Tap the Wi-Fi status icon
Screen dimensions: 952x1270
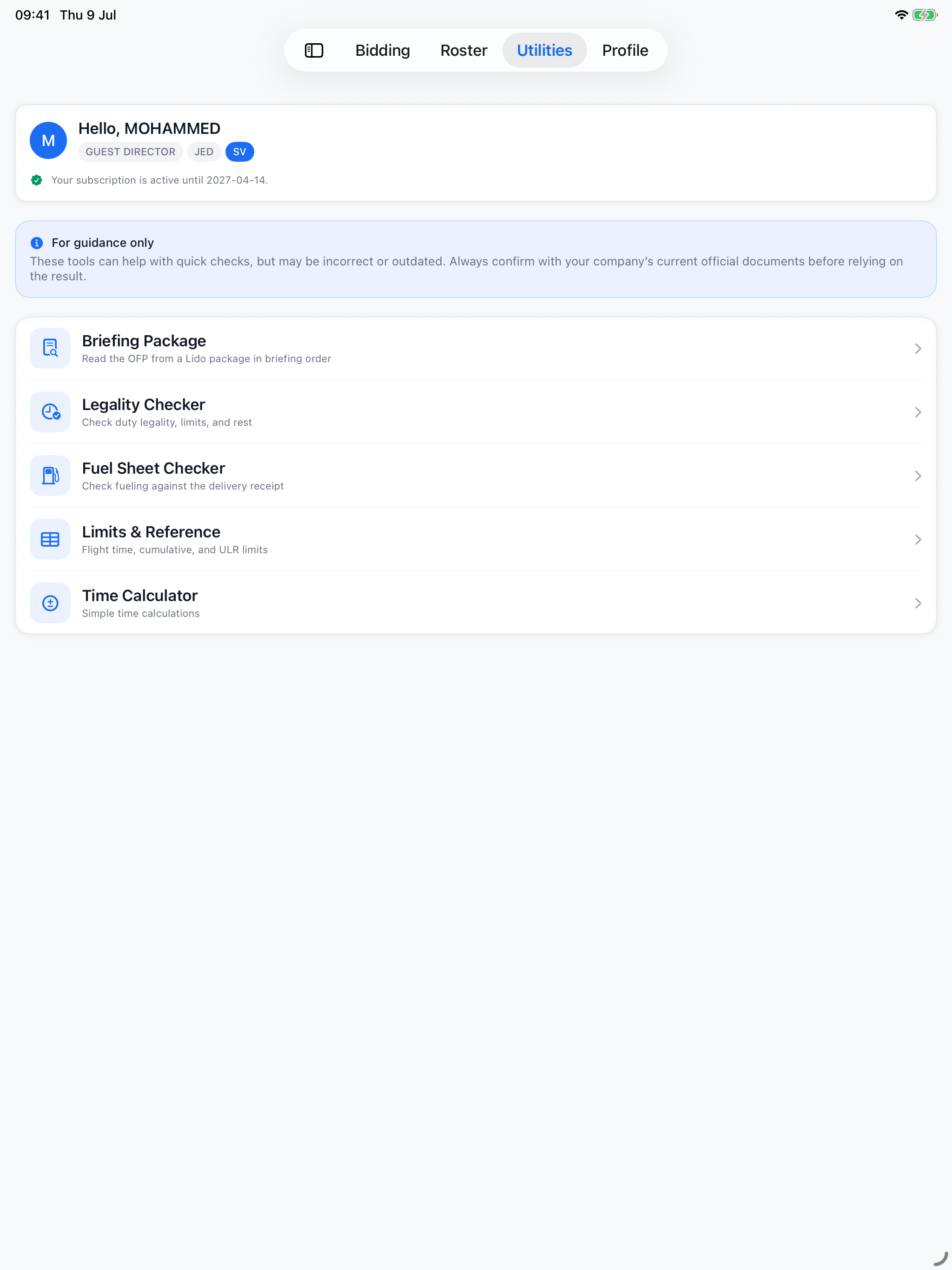click(901, 15)
